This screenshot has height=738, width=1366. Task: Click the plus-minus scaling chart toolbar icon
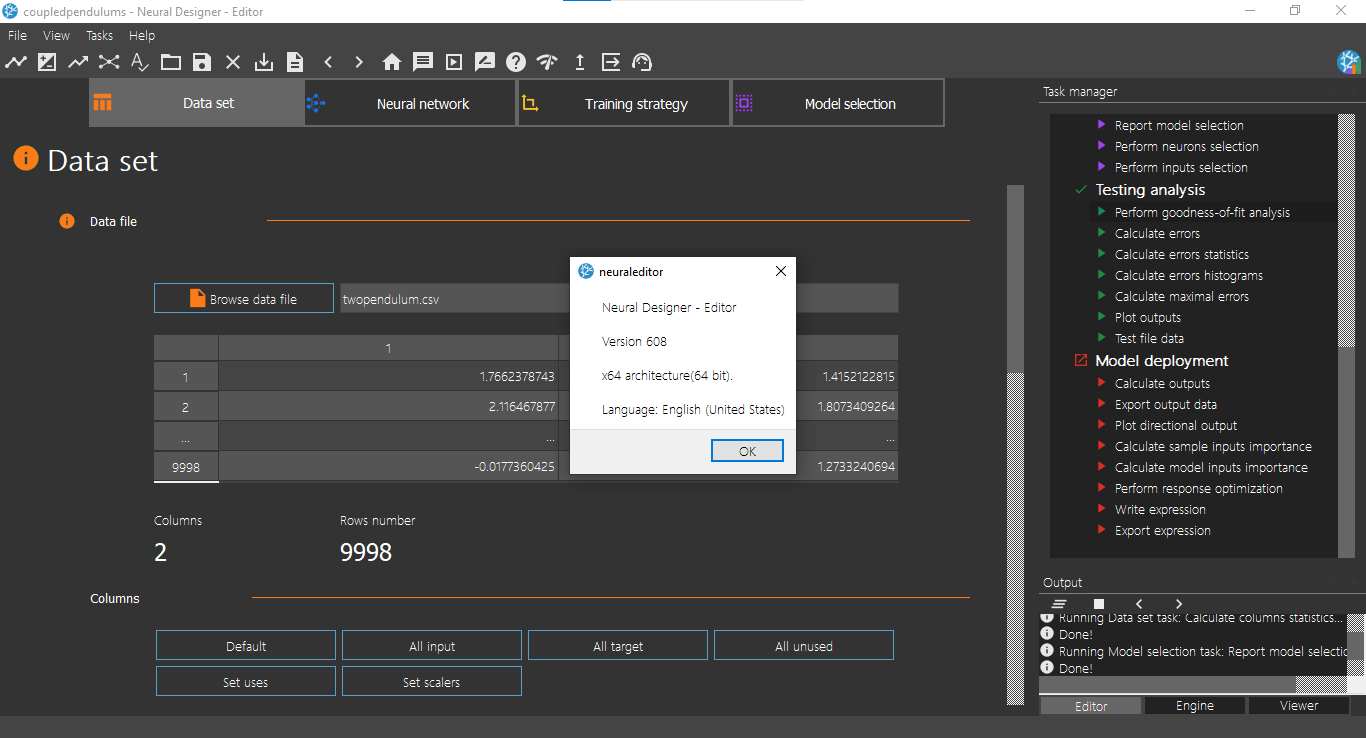pos(47,62)
